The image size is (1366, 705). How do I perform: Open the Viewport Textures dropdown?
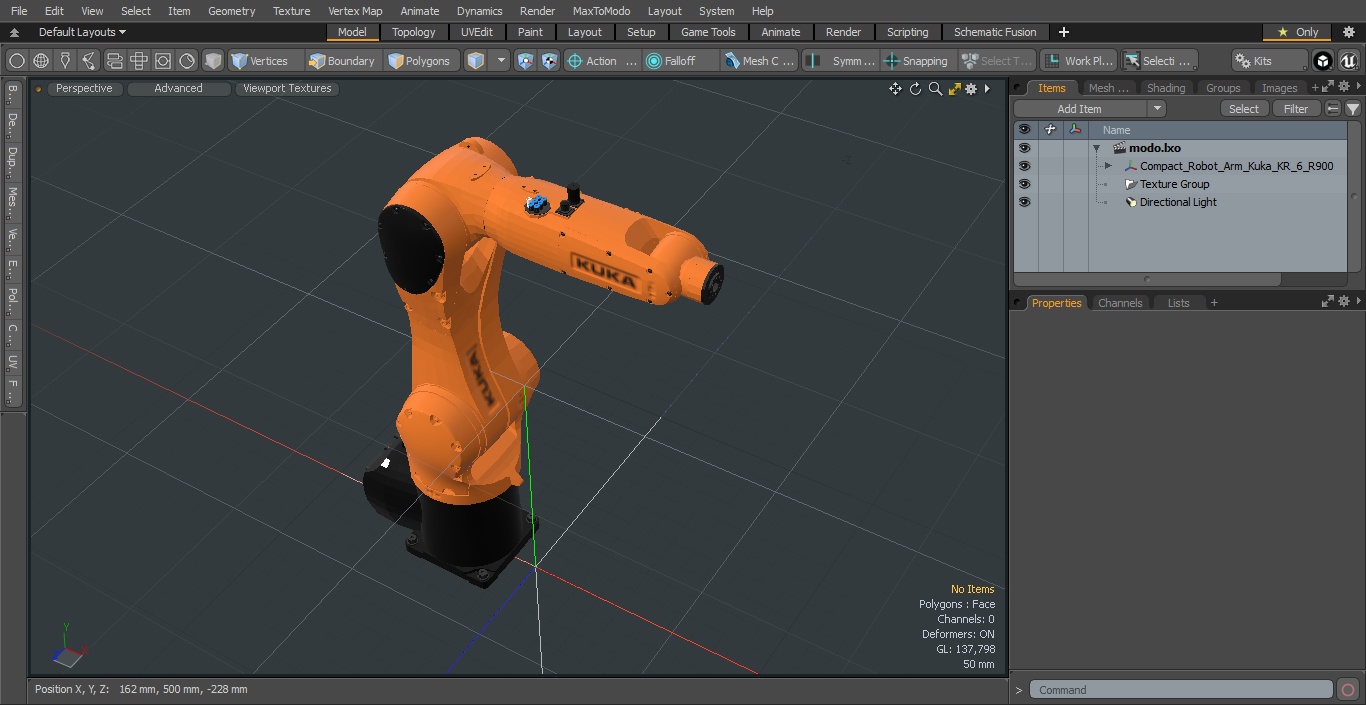point(287,88)
